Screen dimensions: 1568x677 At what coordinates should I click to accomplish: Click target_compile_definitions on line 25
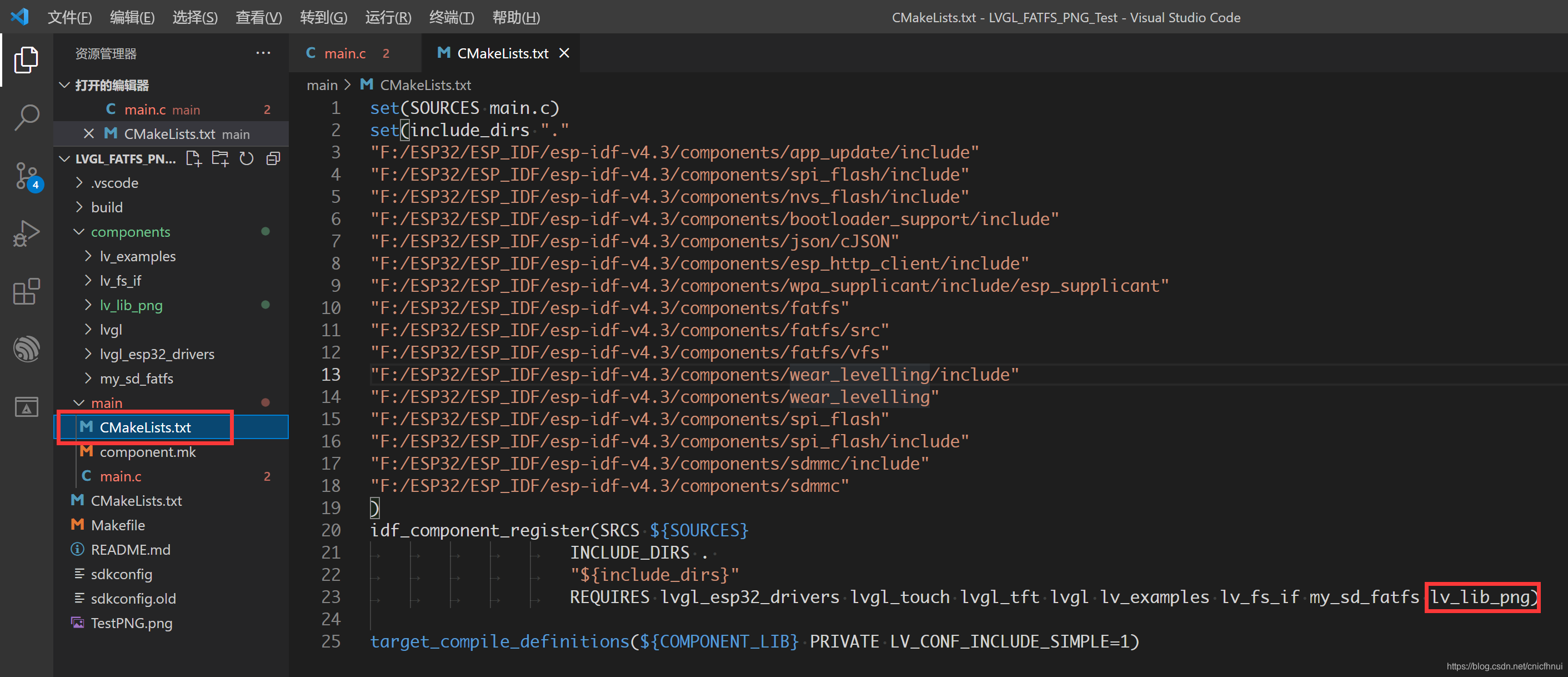[499, 641]
